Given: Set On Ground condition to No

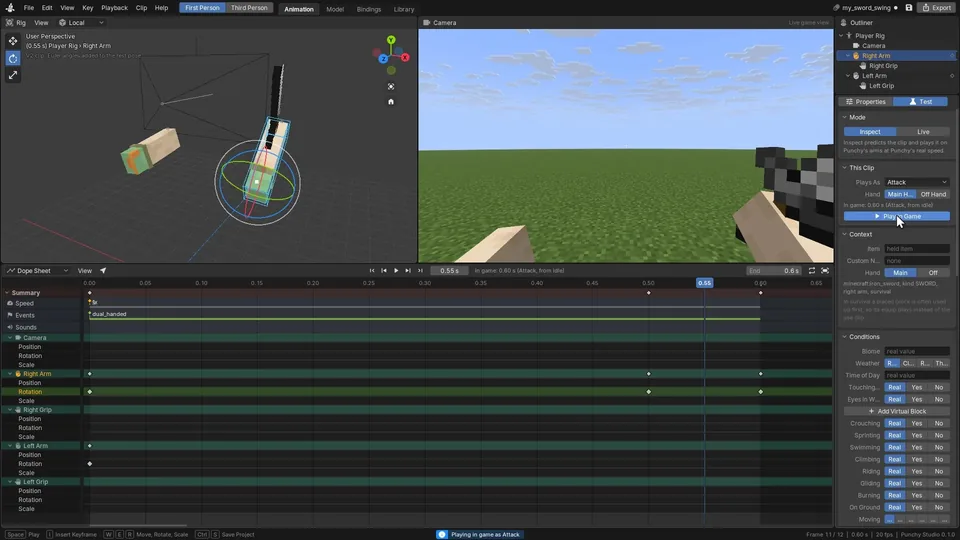Looking at the screenshot, I should tap(939, 507).
